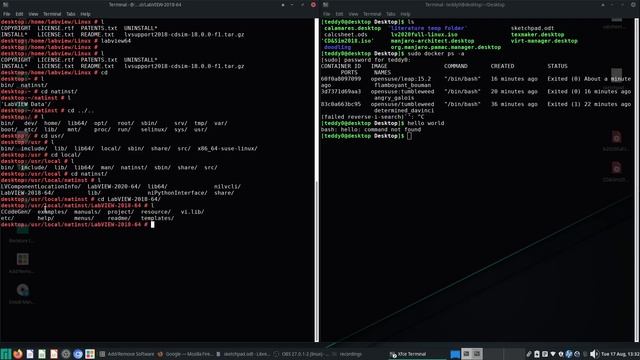Switch to Google Mozilla Firefox taskbar window
Viewport: 640px width, 360px height.
point(185,354)
